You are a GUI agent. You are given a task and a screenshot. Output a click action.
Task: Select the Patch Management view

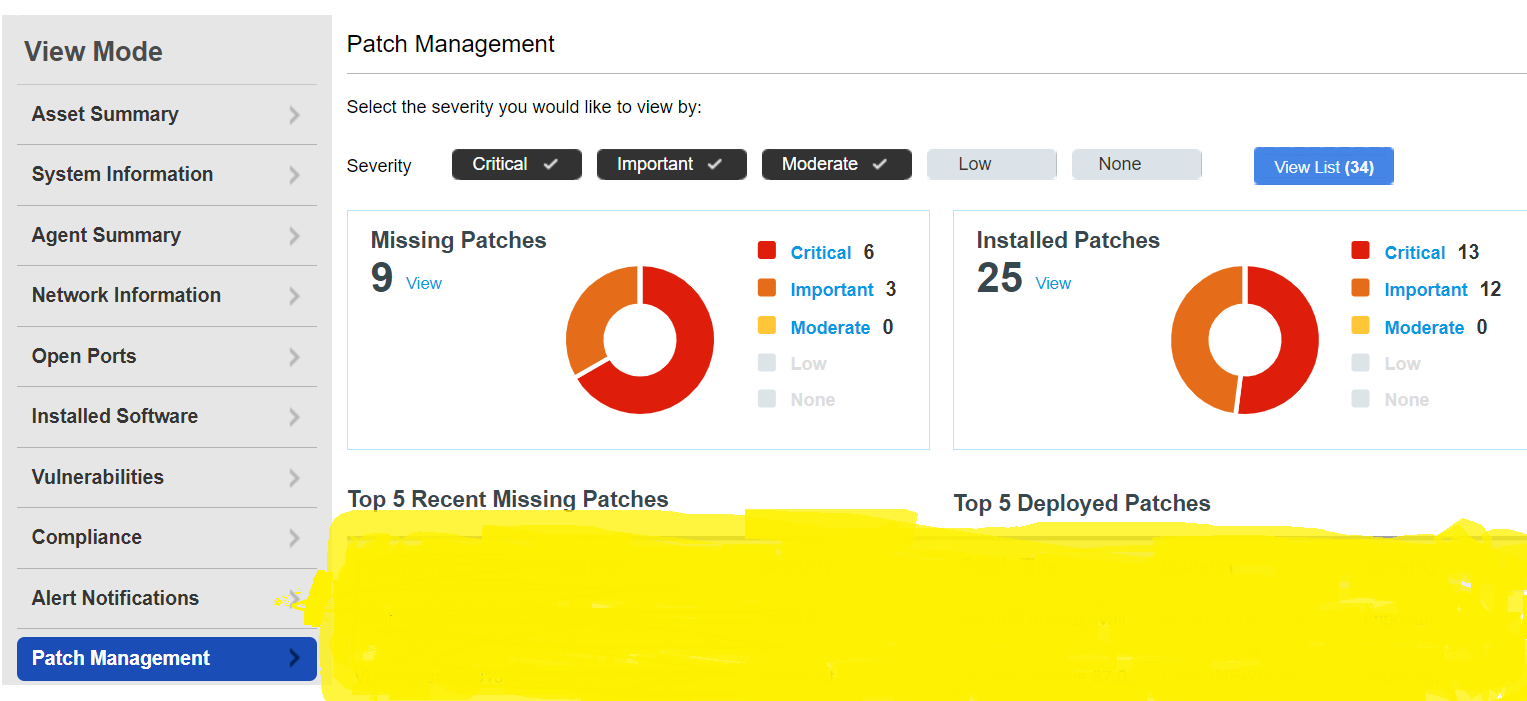pyautogui.click(x=167, y=659)
